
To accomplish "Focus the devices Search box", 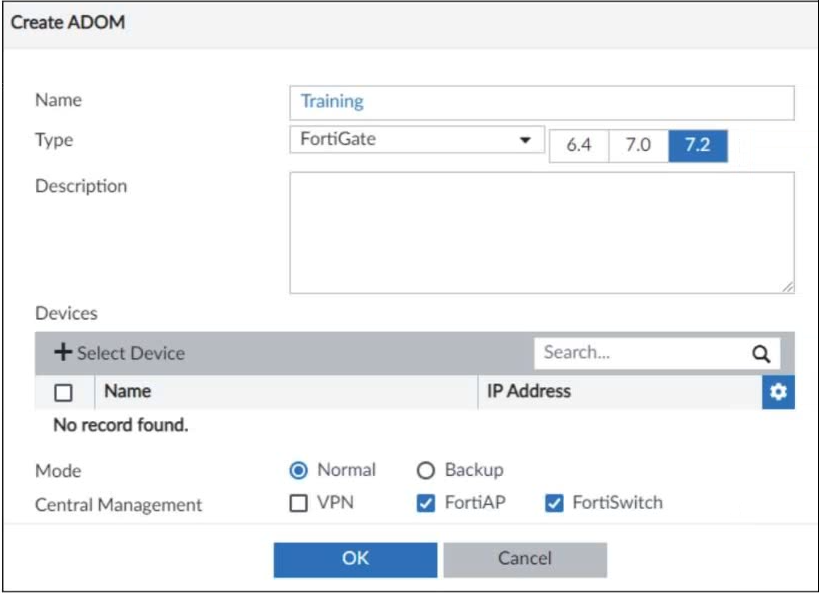I will [638, 353].
